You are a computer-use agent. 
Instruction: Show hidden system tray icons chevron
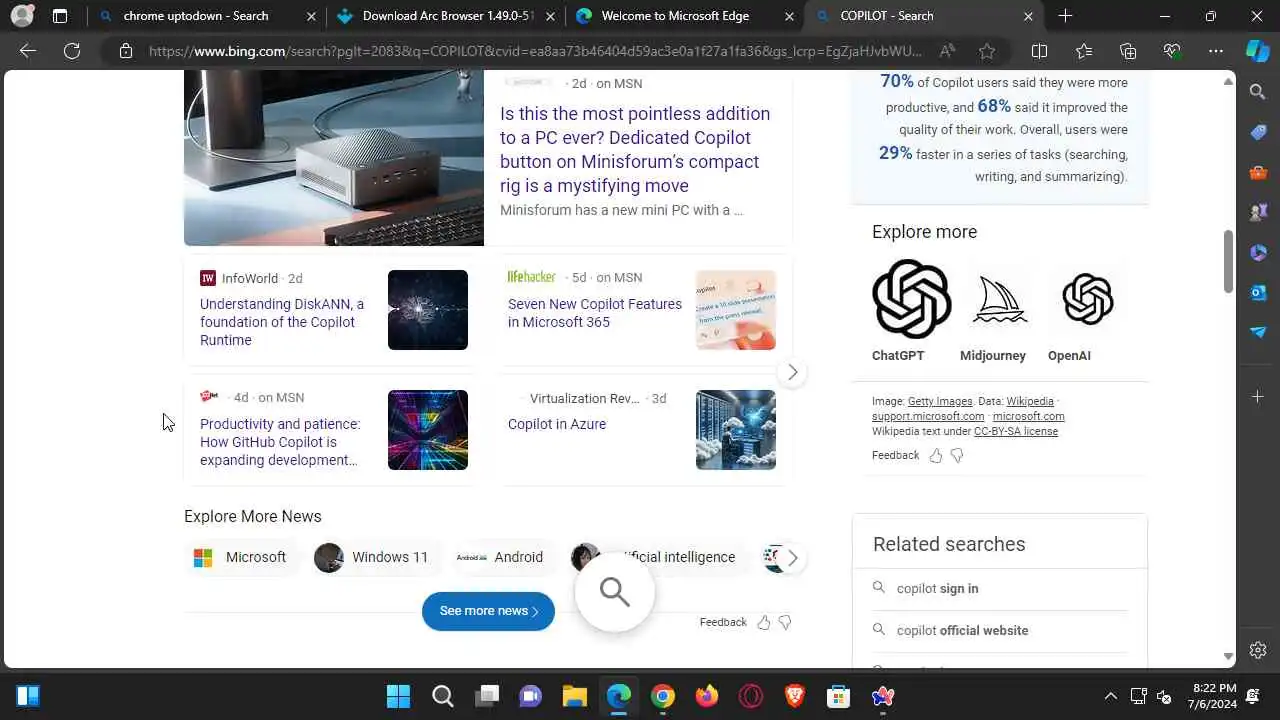point(1110,696)
